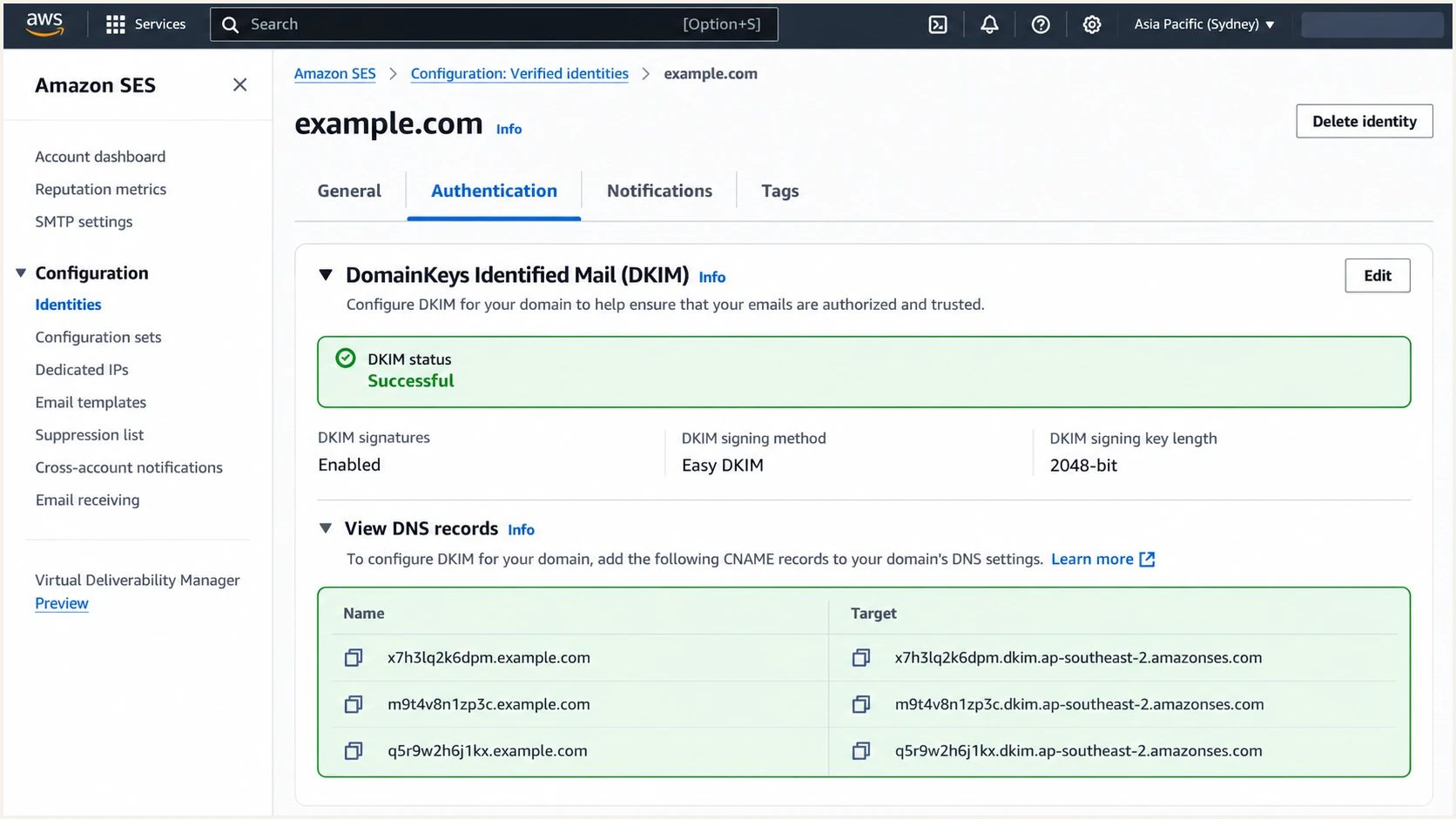
Task: Open Reputation metrics in sidebar
Action: point(101,189)
